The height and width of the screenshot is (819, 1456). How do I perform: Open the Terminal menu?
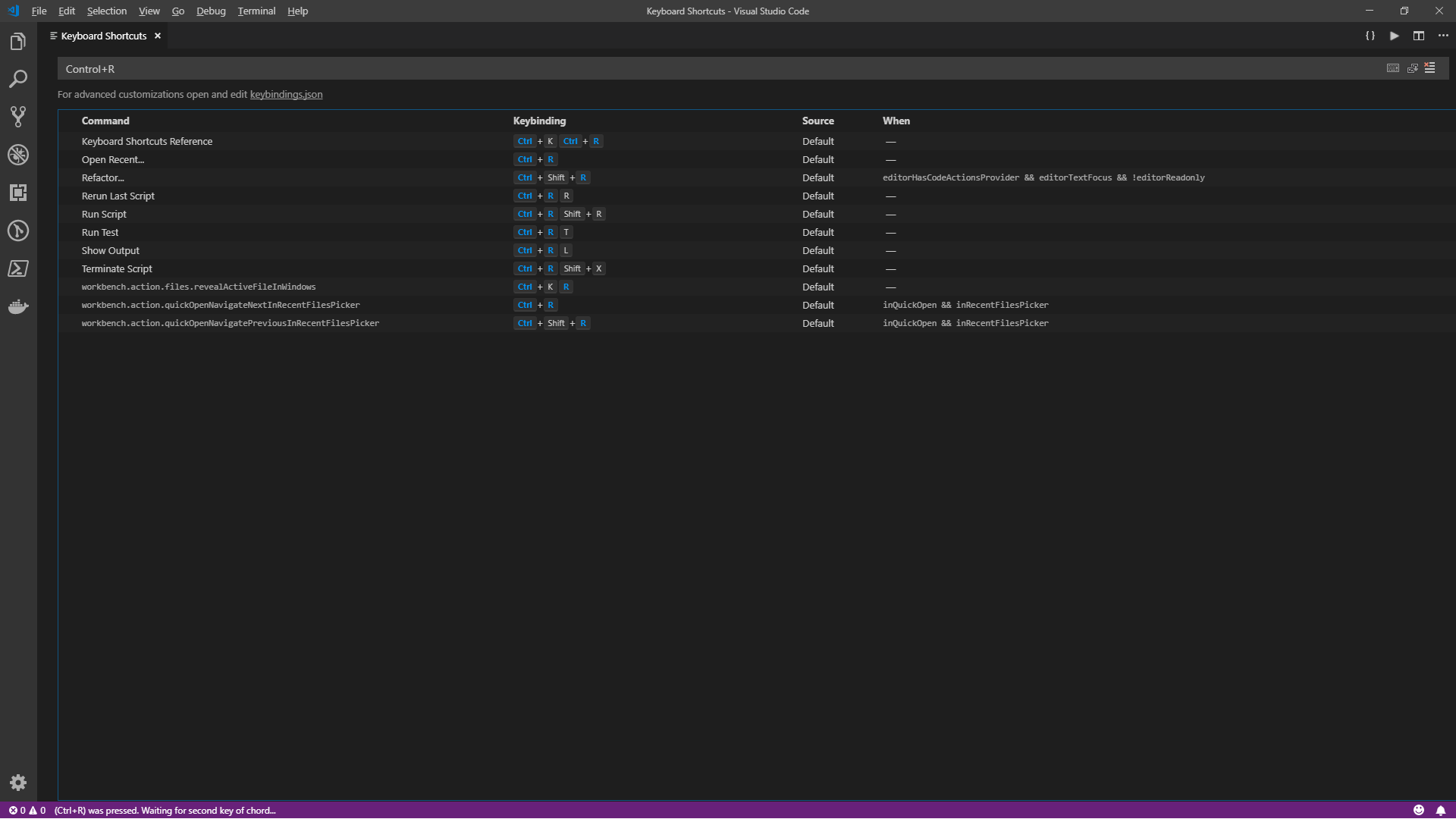pos(256,11)
